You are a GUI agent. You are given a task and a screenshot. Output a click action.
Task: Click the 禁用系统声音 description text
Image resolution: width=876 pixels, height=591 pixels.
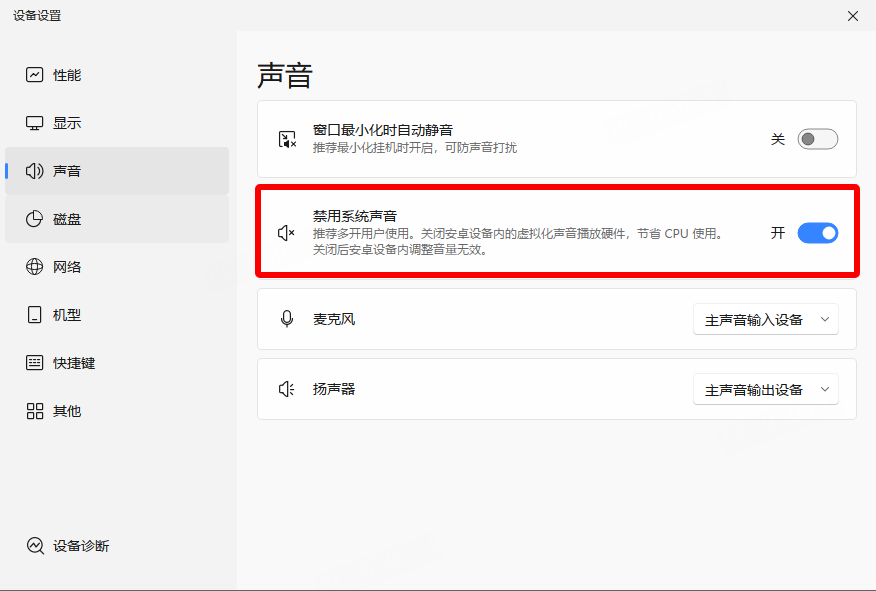516,241
